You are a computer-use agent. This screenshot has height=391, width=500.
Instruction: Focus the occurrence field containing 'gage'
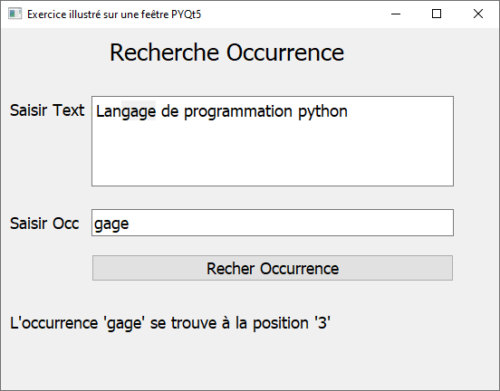coord(272,223)
